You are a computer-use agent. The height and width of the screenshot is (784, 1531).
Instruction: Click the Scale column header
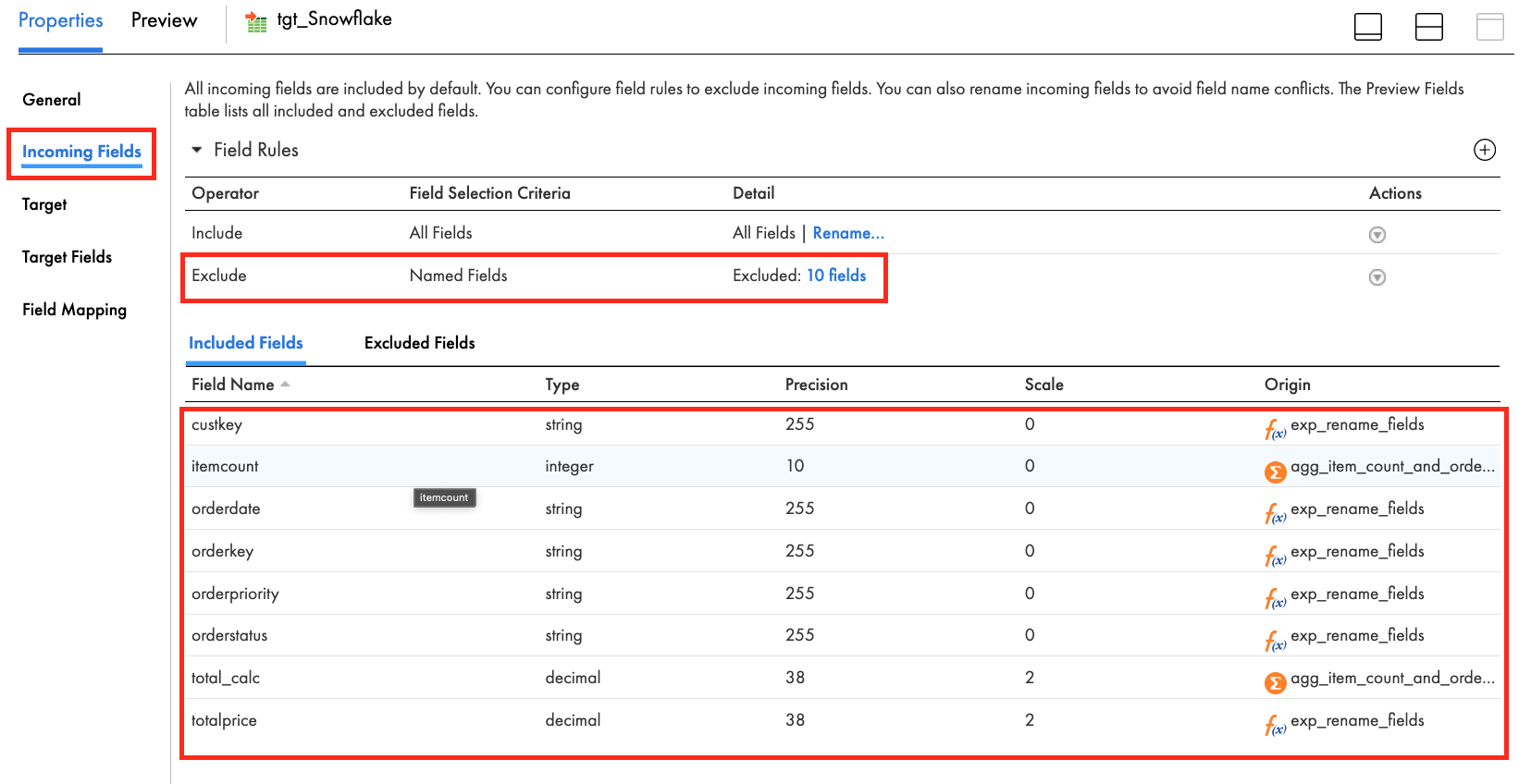(x=1043, y=385)
